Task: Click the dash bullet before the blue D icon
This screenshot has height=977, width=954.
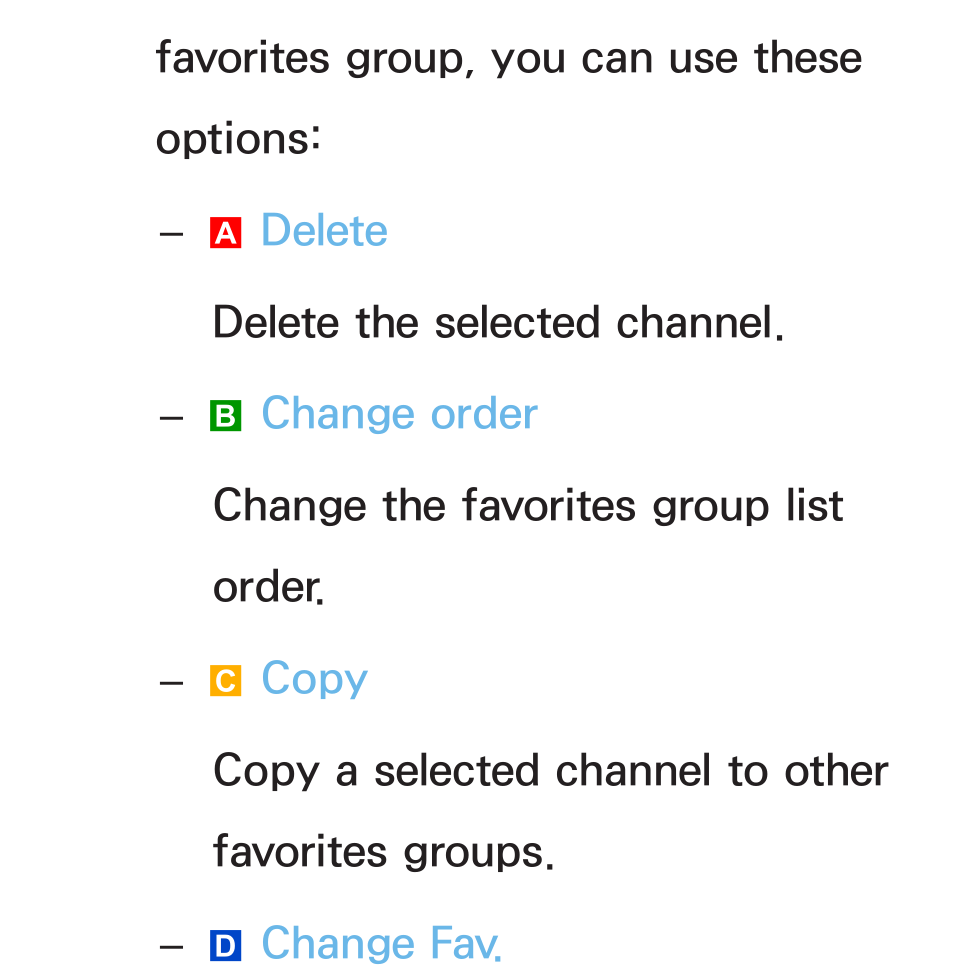Action: [171, 948]
